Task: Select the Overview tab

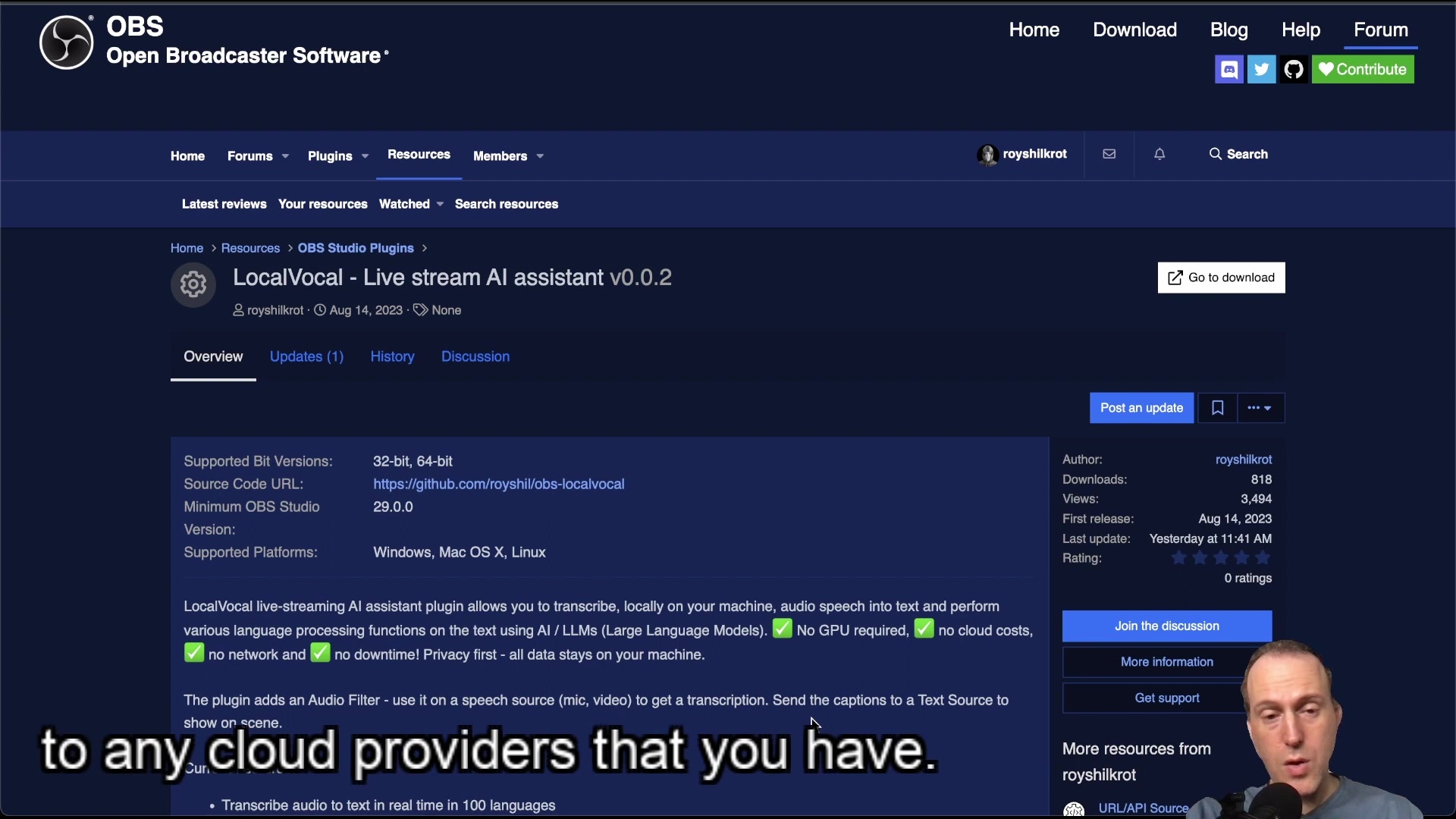Action: [213, 356]
